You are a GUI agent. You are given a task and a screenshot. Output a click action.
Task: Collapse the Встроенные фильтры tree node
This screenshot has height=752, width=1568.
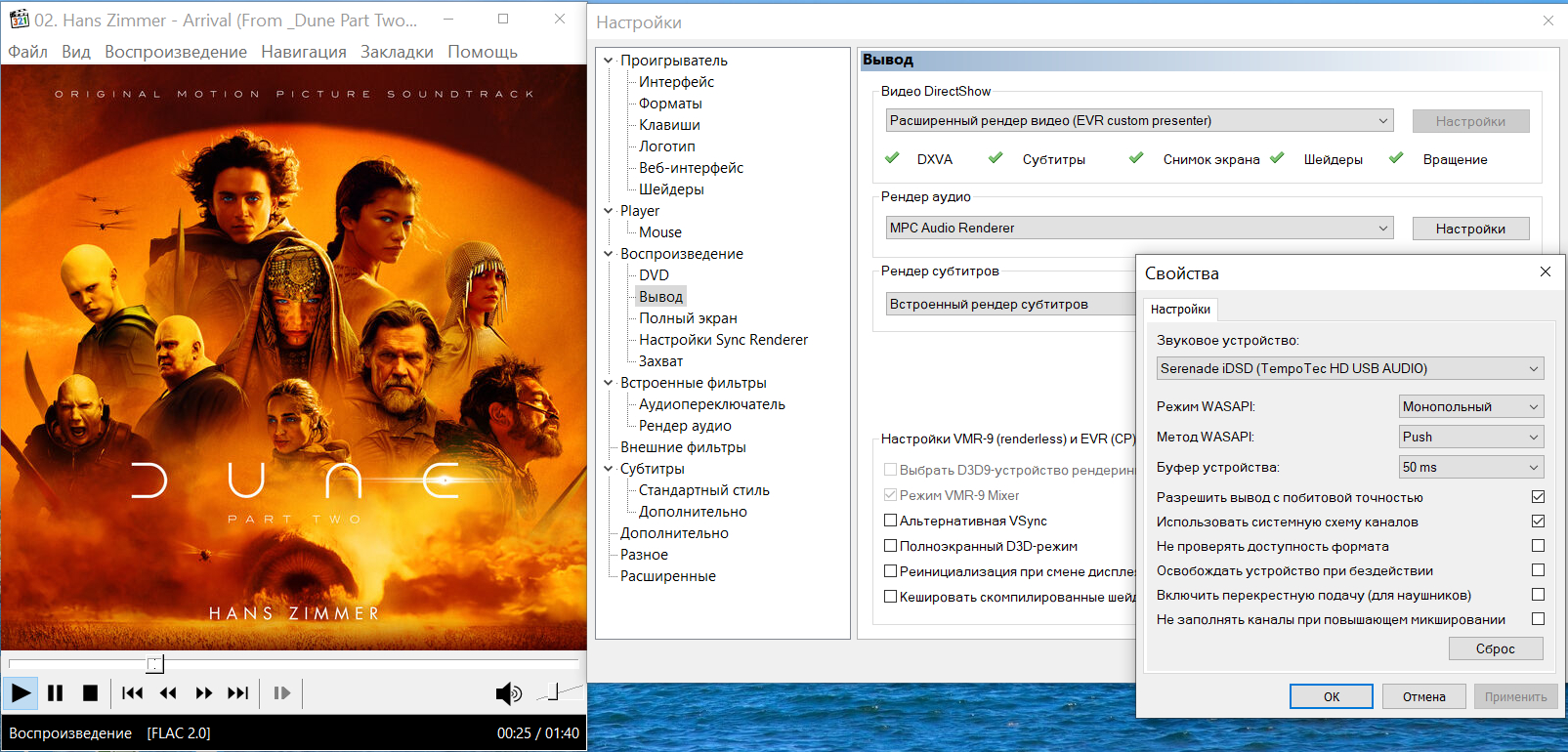pos(609,383)
